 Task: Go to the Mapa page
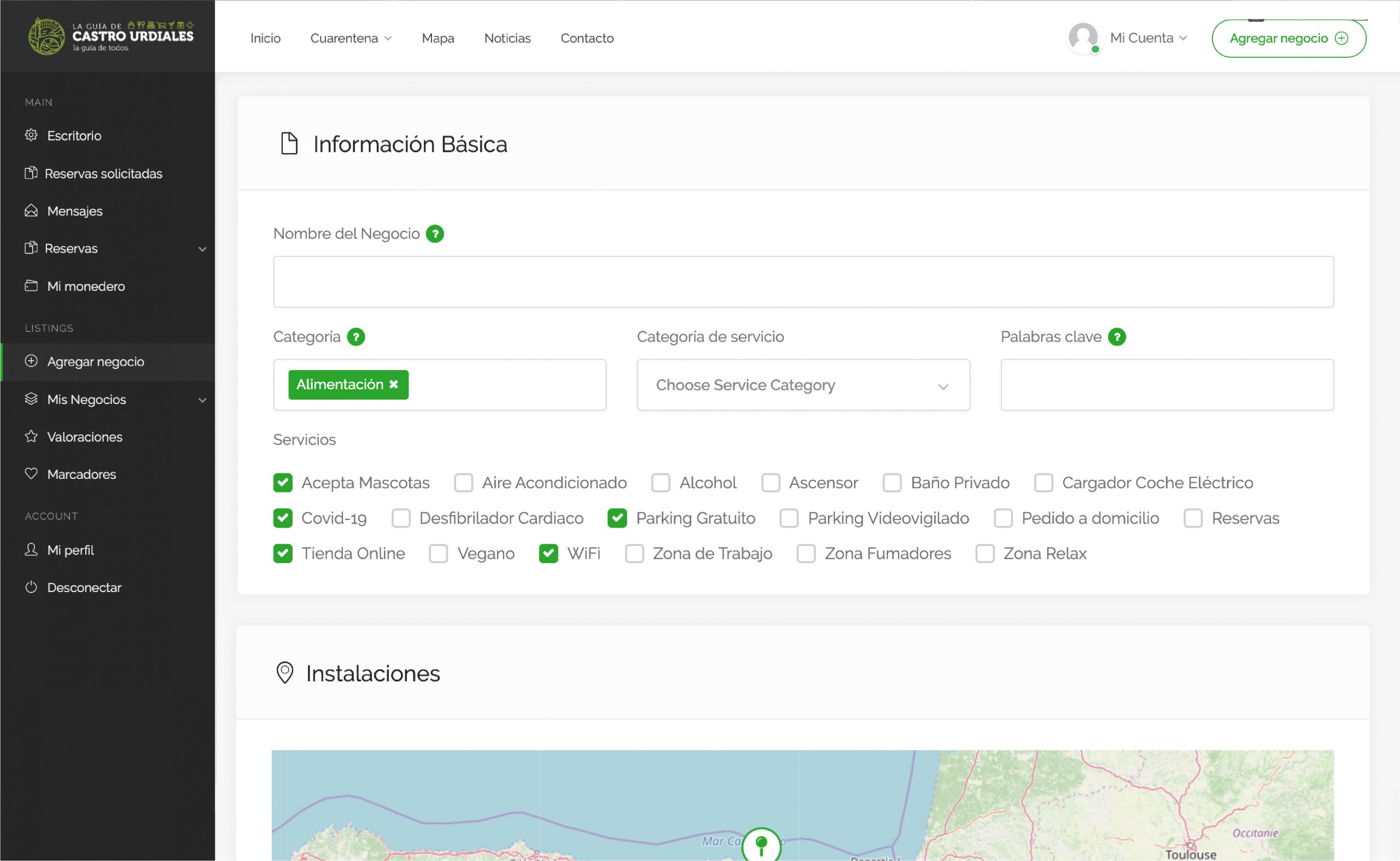438,38
